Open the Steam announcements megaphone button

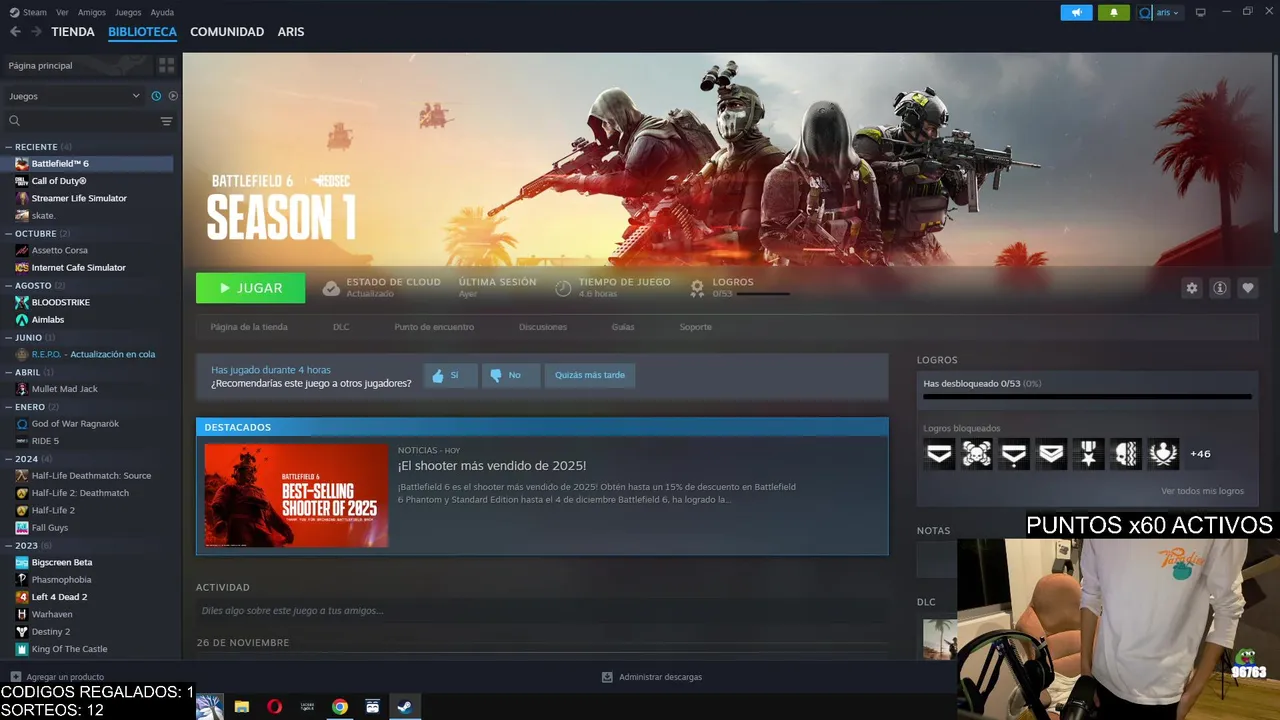coord(1076,12)
